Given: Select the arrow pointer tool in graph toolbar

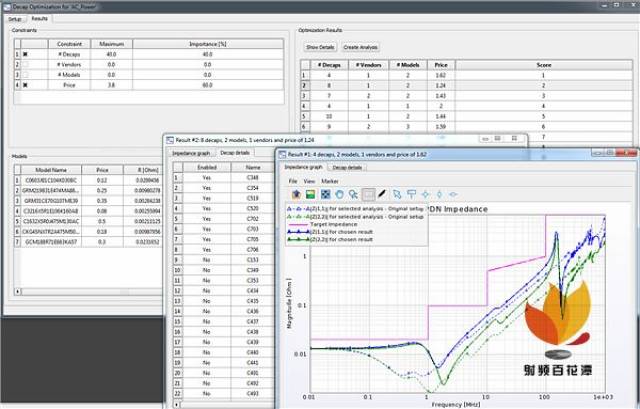Looking at the screenshot, I should [x=397, y=194].
